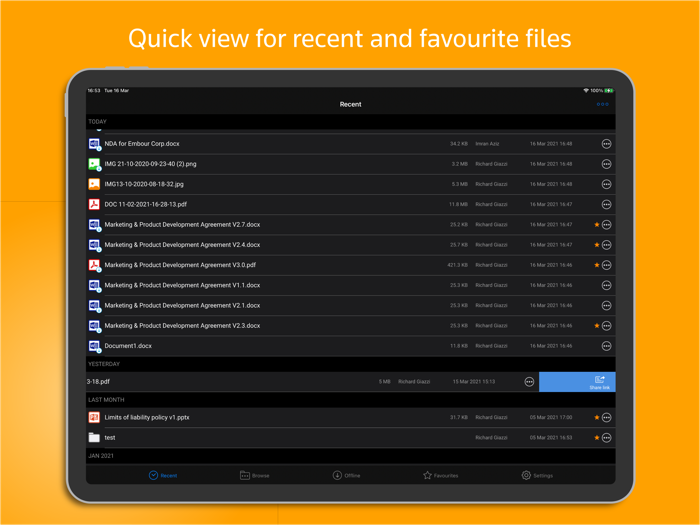Viewport: 700px width, 525px height.
Task: Open more options for Limits of liability policy v1.pptx
Action: (606, 417)
